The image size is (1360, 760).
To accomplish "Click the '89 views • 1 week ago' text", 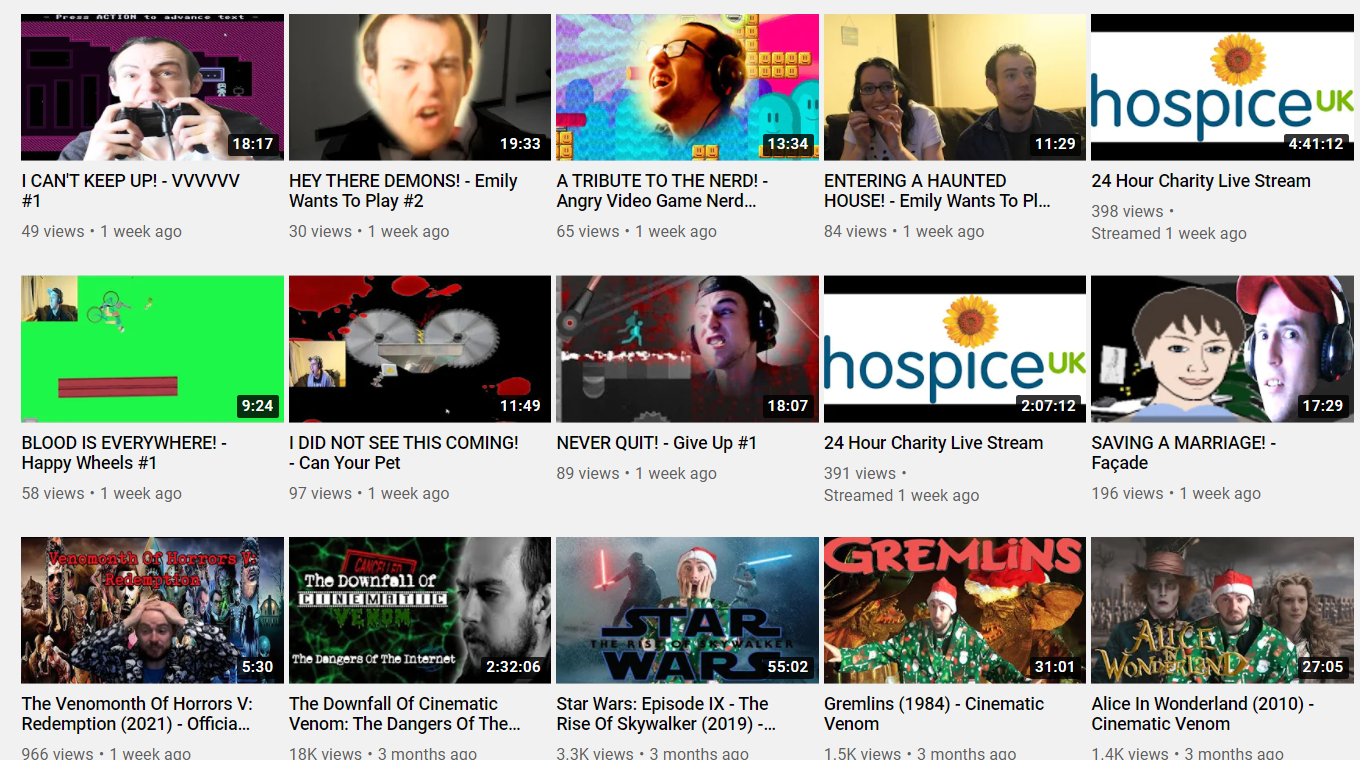I will click(x=637, y=473).
